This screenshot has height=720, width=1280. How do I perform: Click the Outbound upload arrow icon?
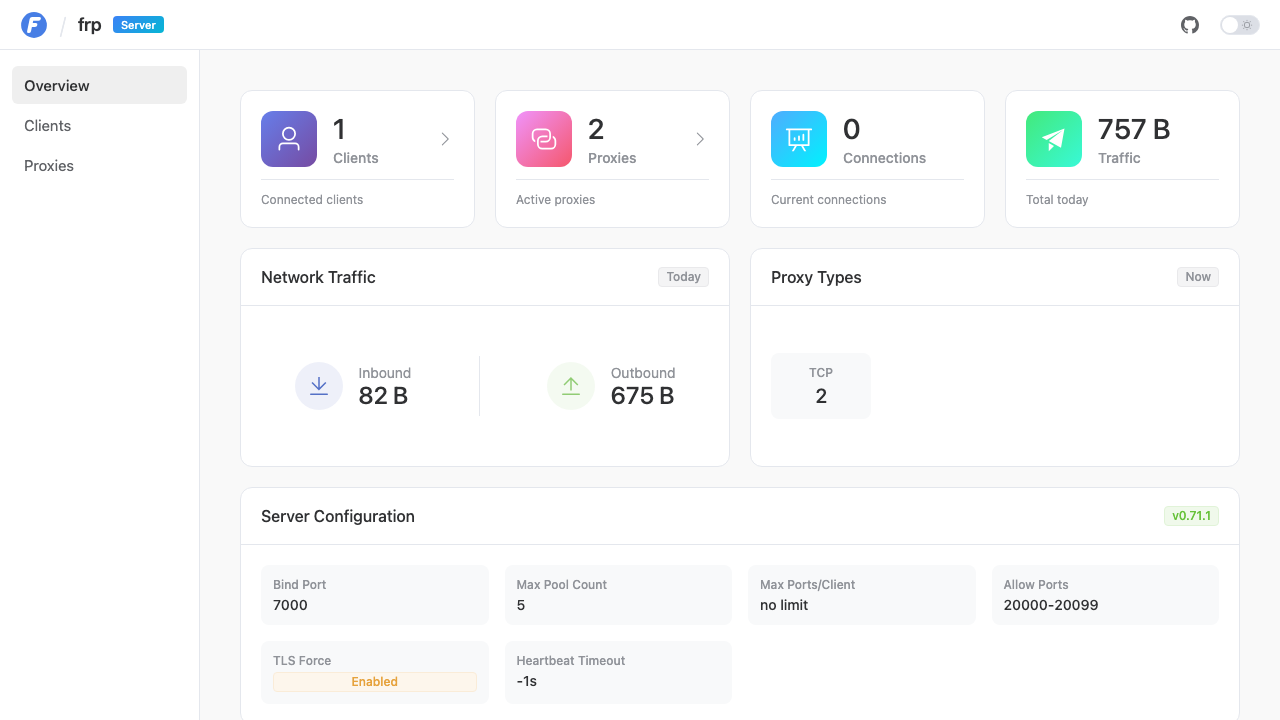pos(571,386)
